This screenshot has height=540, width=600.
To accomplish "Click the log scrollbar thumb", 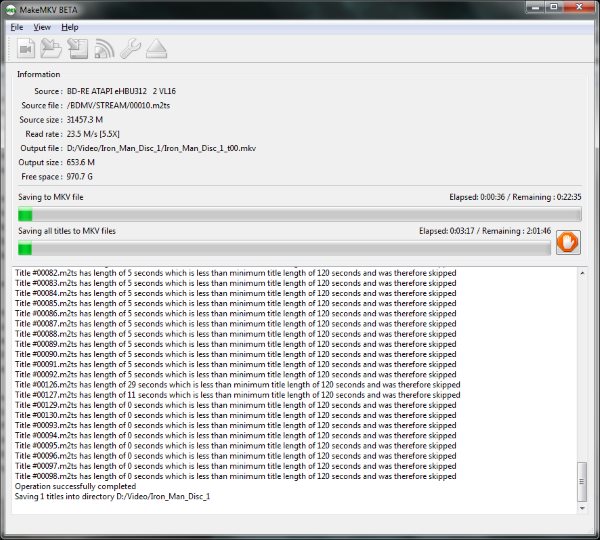I will click(x=582, y=481).
